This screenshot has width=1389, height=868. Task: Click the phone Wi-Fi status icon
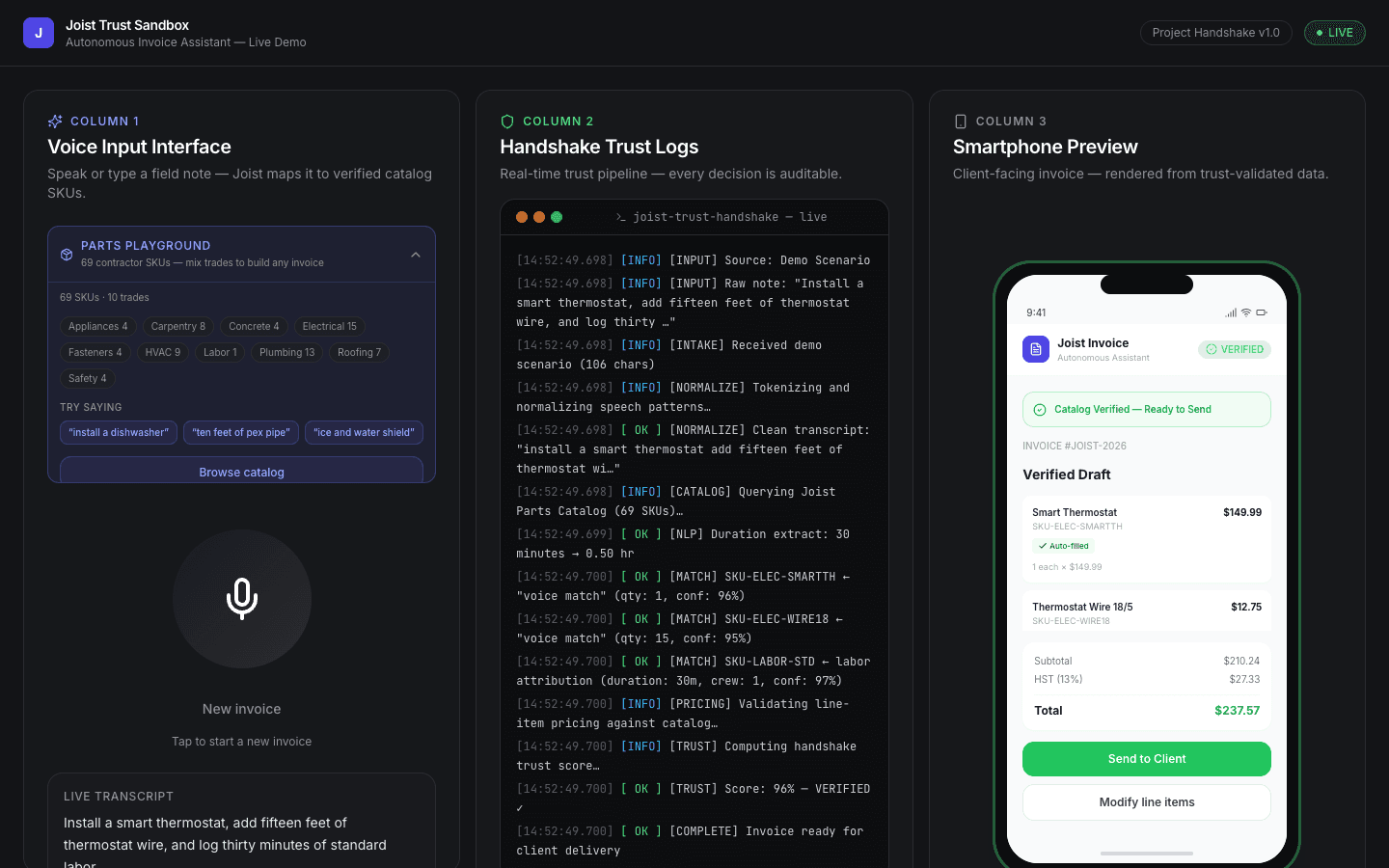point(1246,312)
